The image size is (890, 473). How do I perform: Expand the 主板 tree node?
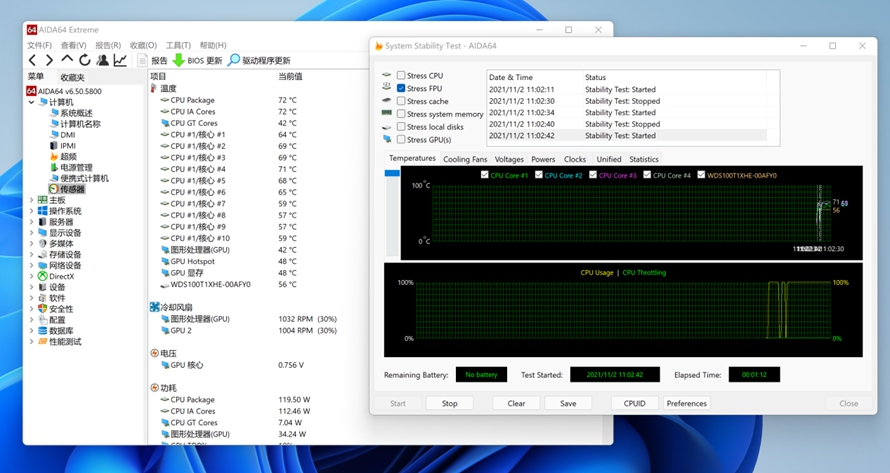click(x=32, y=200)
